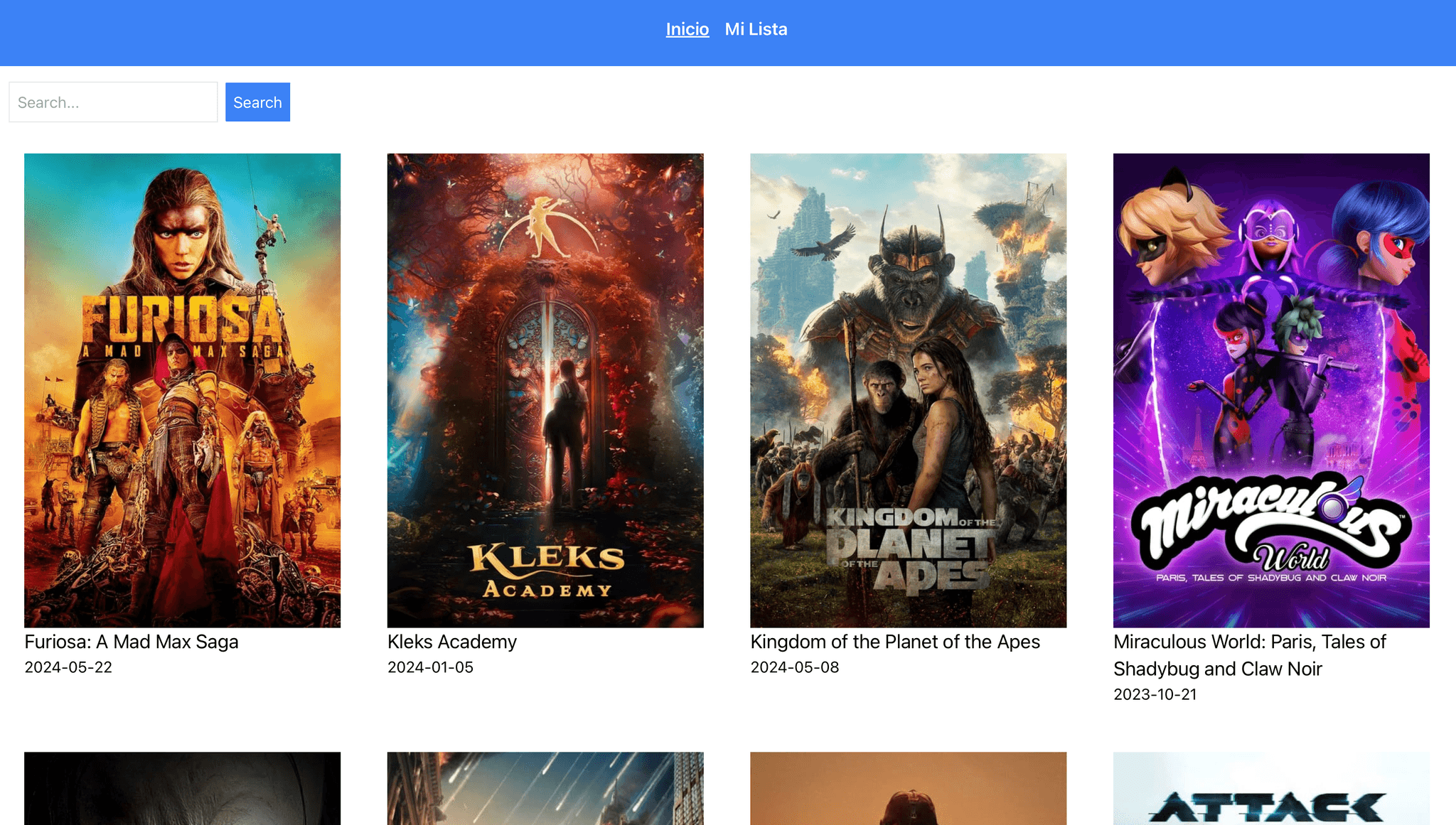Viewport: 1456px width, 825px height.
Task: Click the release date 2023-10-21
Action: [1155, 694]
